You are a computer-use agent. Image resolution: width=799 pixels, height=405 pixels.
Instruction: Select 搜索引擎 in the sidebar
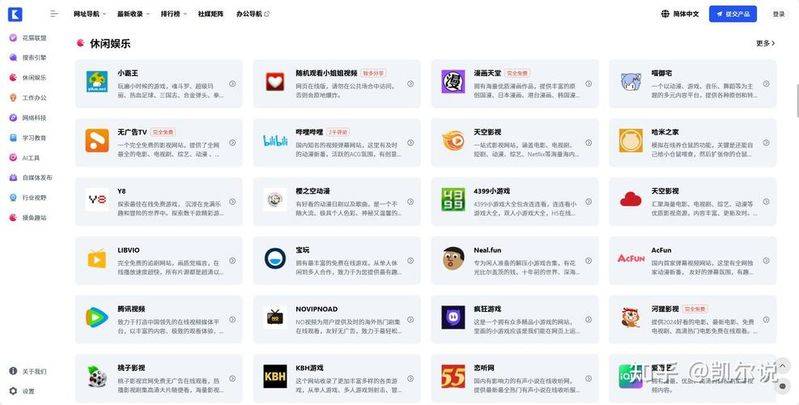click(x=28, y=58)
